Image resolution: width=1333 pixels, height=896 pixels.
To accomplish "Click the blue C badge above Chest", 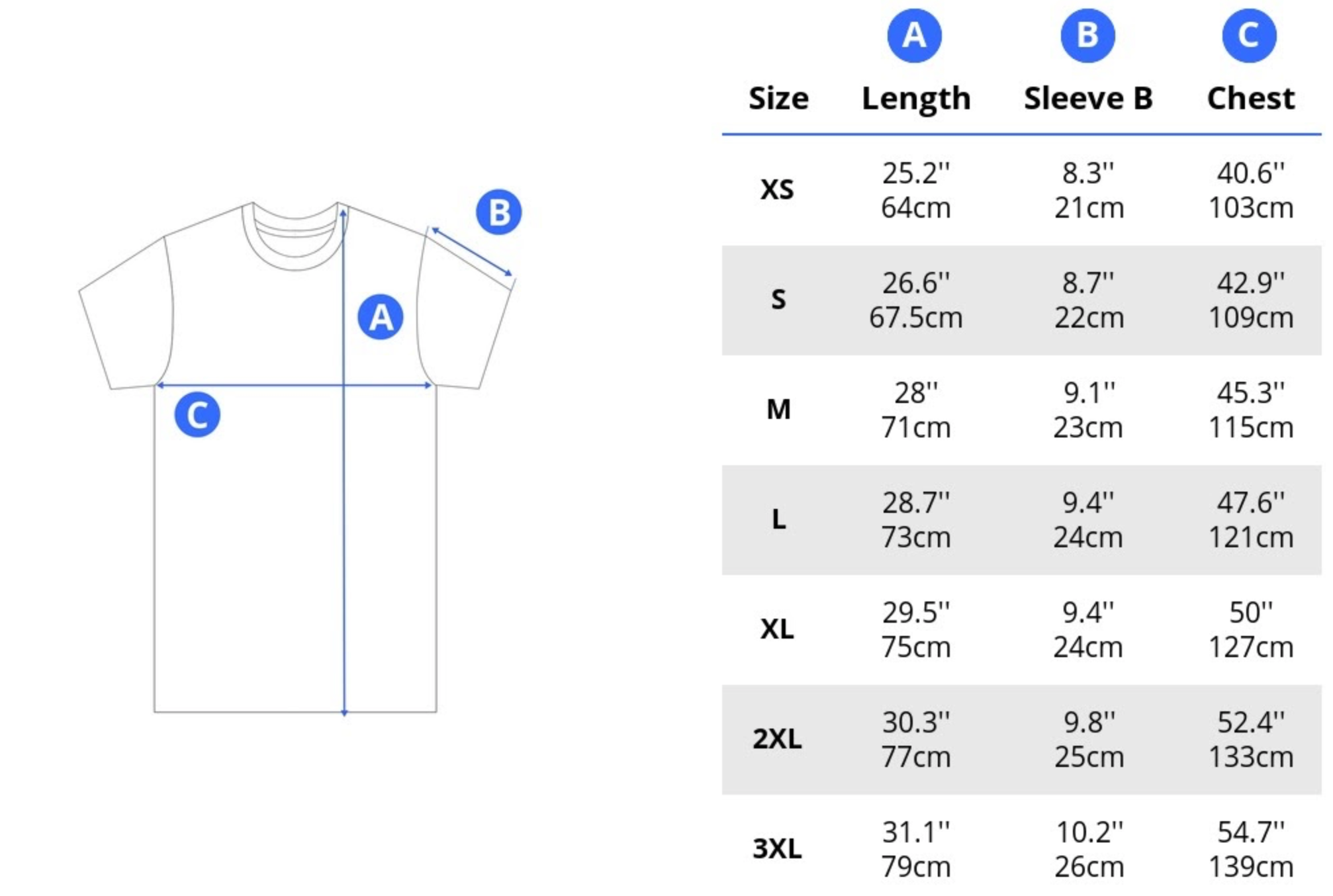I will tap(1249, 35).
